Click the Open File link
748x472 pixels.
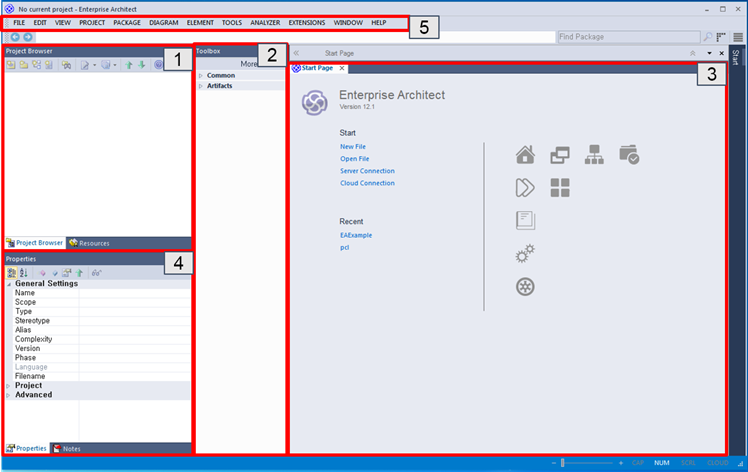click(x=354, y=158)
